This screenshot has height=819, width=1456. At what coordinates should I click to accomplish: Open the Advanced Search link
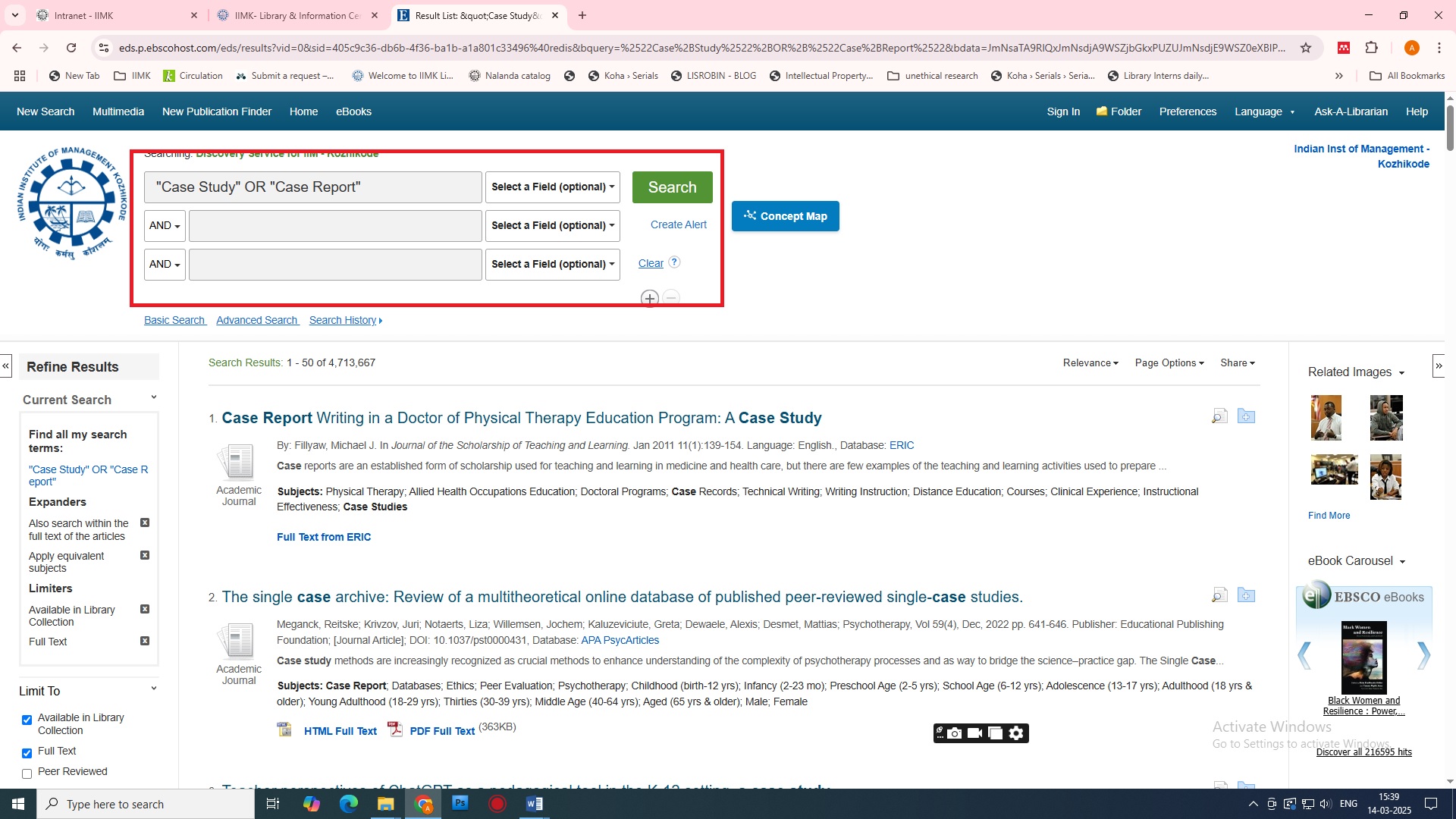tap(257, 321)
